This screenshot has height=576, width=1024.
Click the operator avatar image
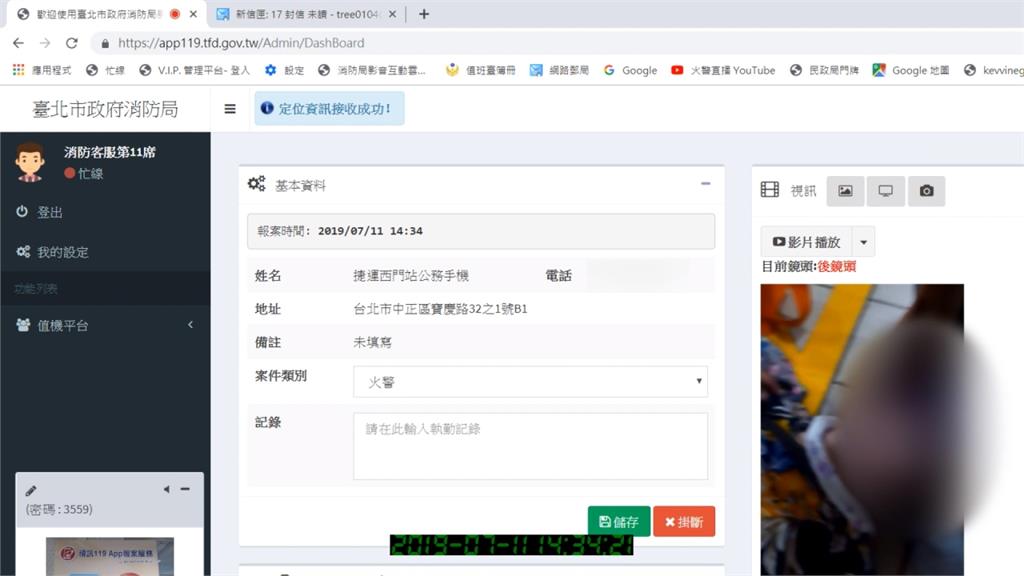pos(30,162)
